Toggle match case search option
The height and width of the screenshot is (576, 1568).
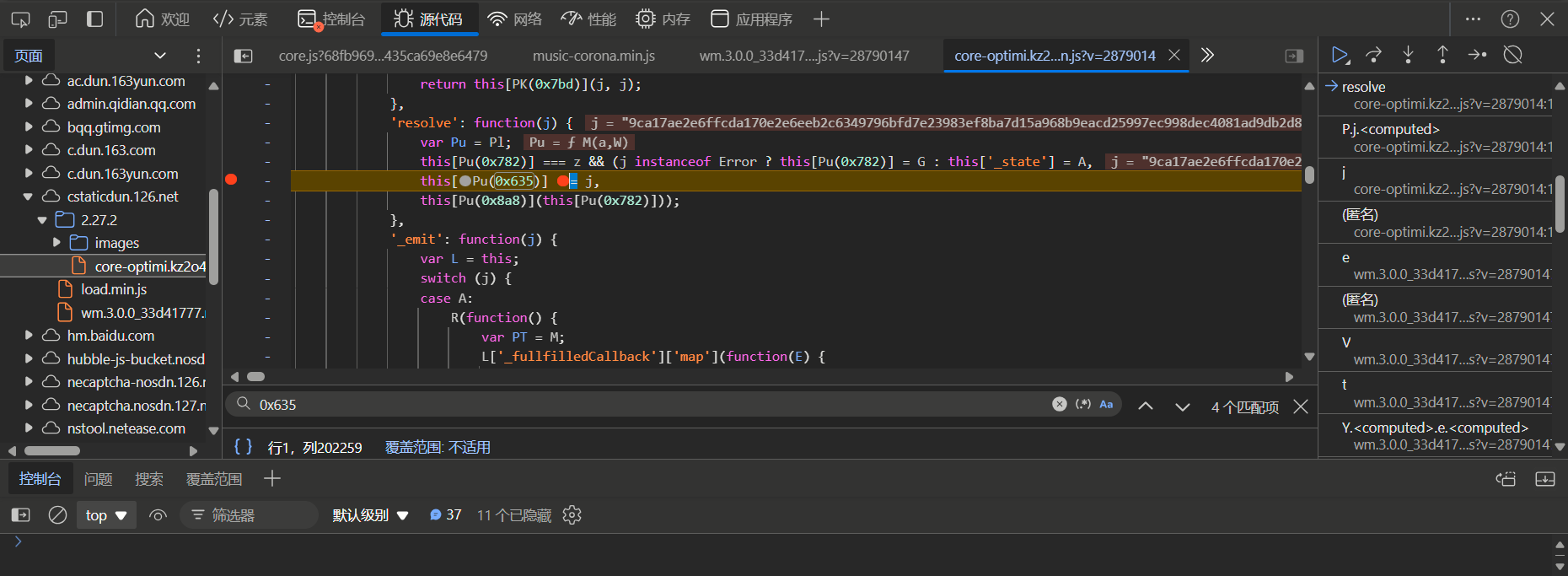[x=1106, y=405]
